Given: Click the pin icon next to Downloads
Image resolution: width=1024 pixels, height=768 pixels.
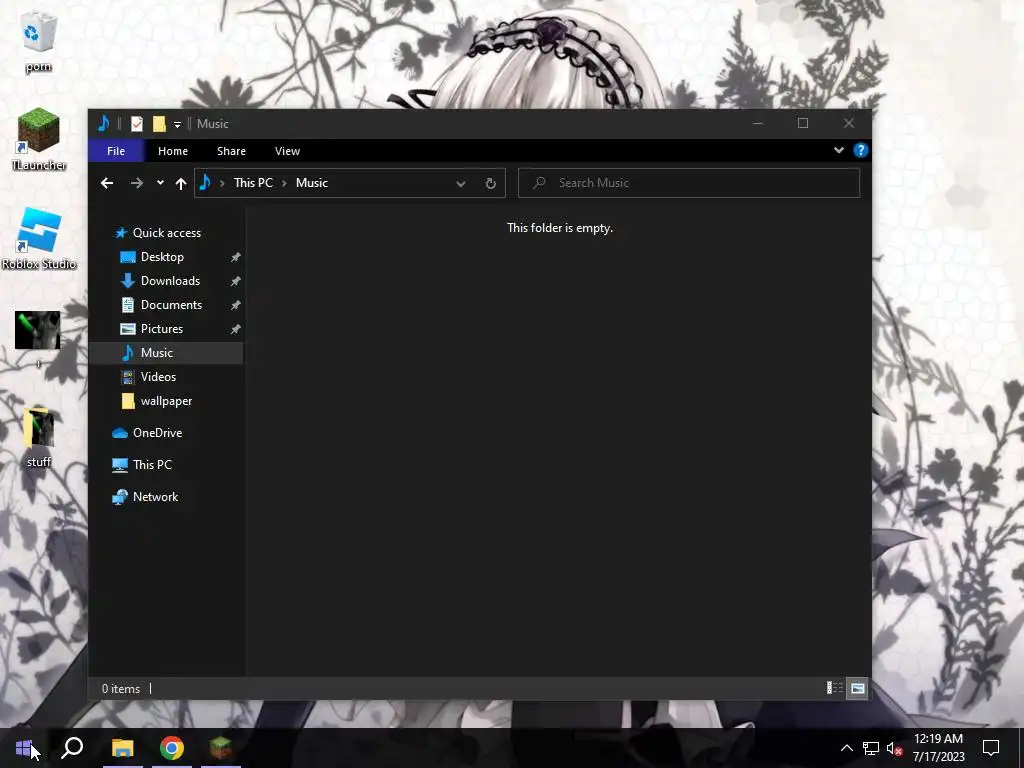Looking at the screenshot, I should point(236,281).
